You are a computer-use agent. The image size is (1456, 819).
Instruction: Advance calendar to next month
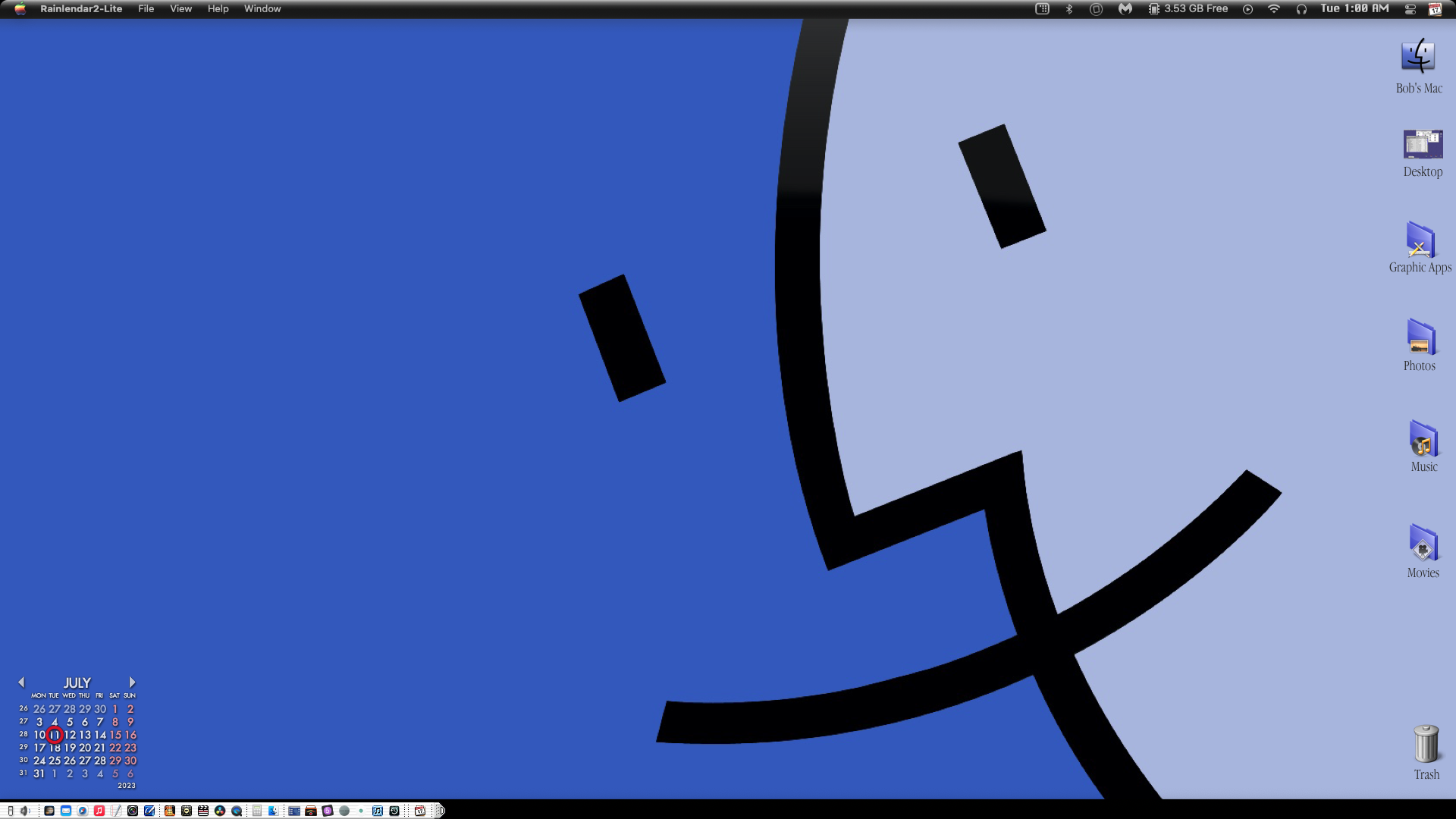132,682
